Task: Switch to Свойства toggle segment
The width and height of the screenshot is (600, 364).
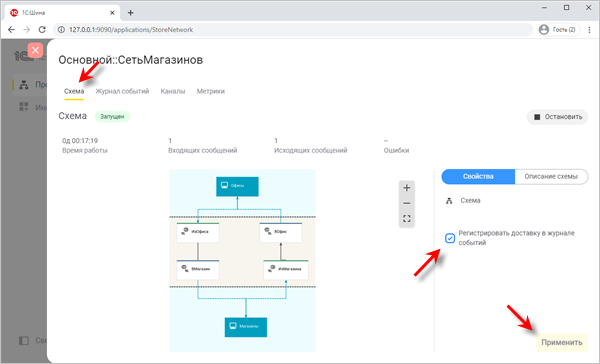Action: click(478, 176)
